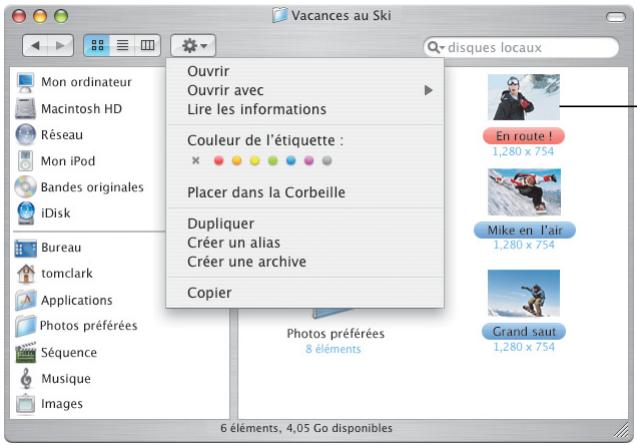Click the 8 éléments text
637x445 pixels.
(333, 349)
